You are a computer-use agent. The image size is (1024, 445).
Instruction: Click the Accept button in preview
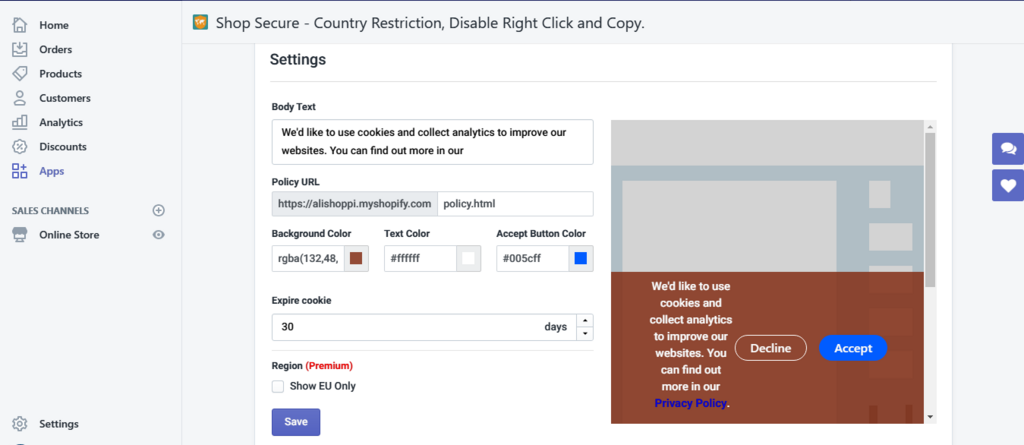(x=853, y=348)
